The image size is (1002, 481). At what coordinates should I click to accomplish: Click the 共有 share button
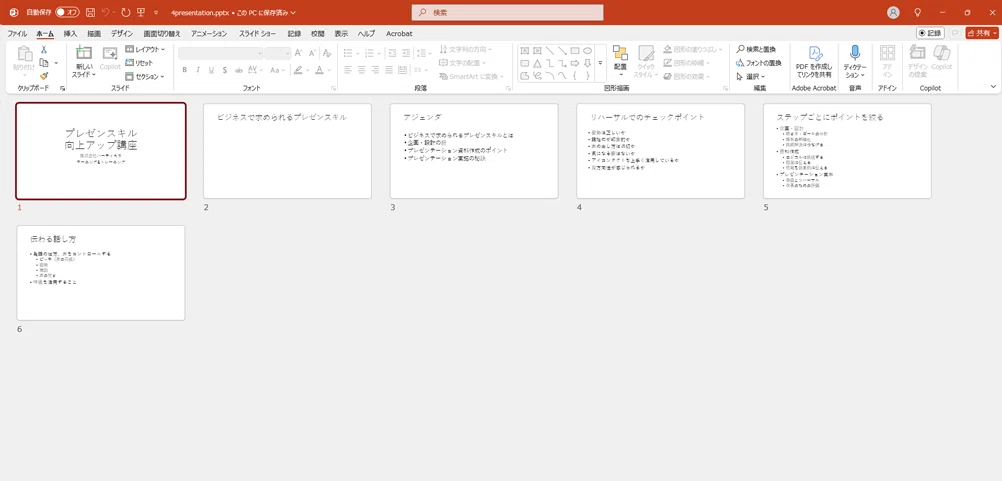(982, 33)
